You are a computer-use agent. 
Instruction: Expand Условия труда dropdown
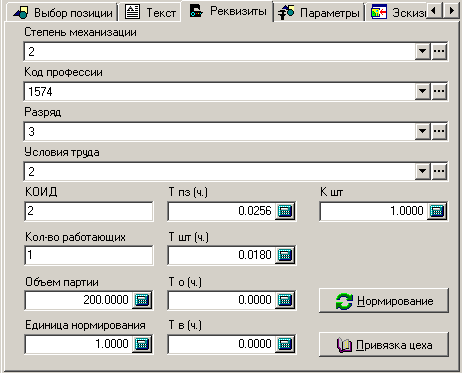pos(423,171)
